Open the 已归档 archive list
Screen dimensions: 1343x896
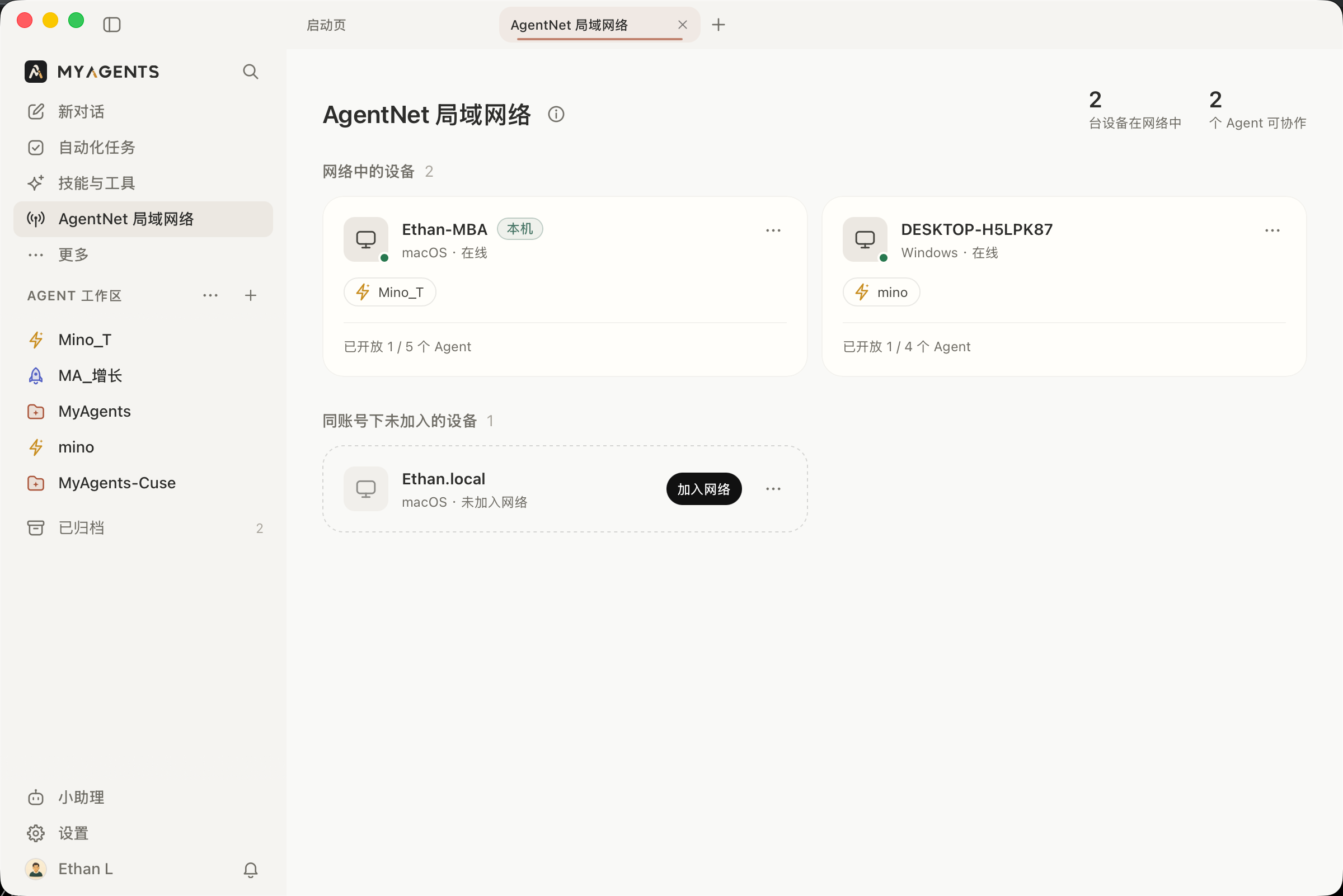pos(143,528)
